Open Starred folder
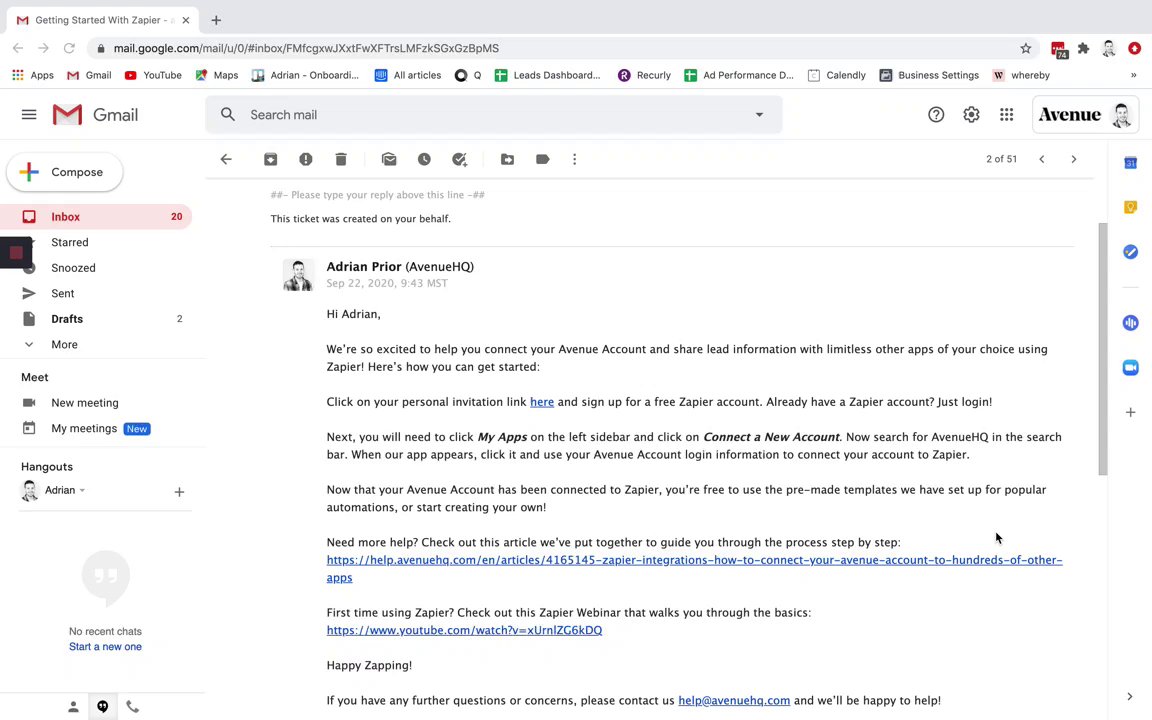Viewport: 1152px width, 720px height. click(x=96, y=242)
